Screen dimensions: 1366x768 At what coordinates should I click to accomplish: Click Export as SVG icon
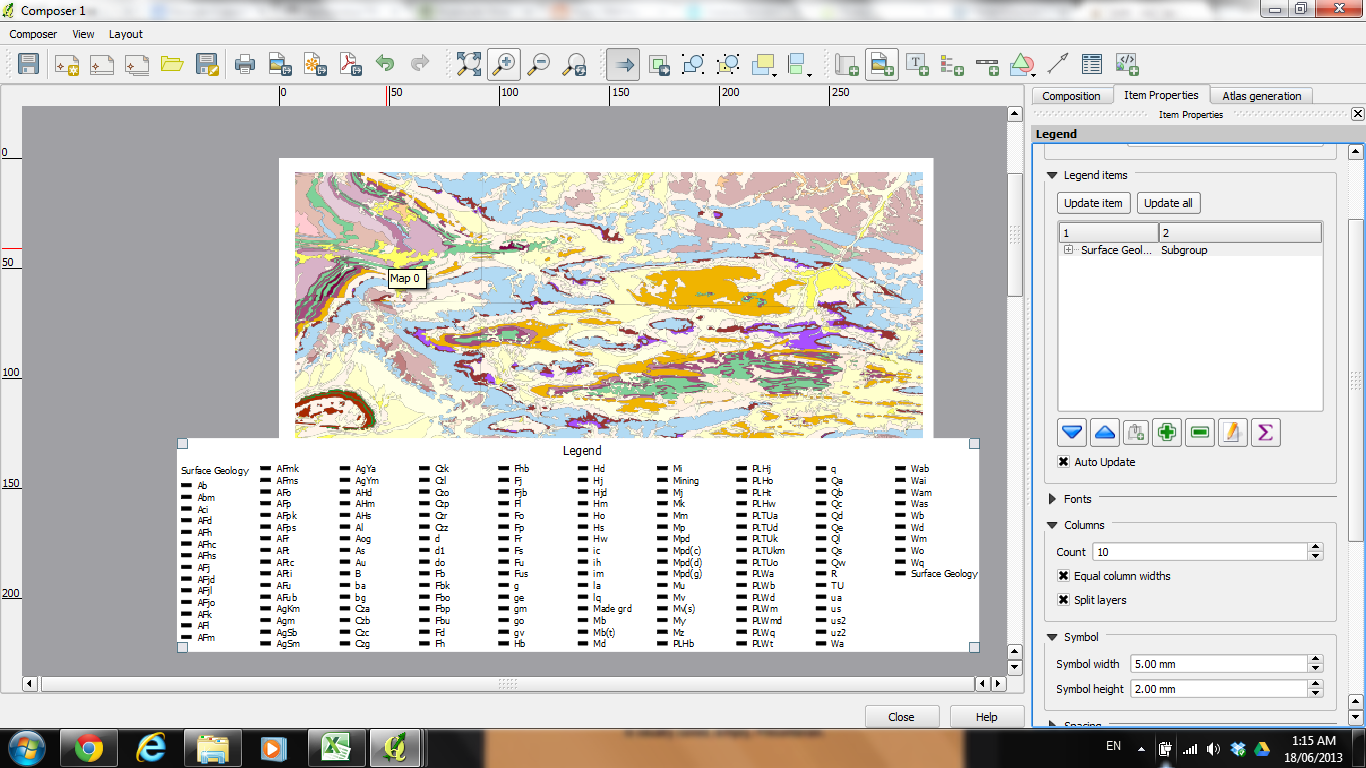click(315, 65)
